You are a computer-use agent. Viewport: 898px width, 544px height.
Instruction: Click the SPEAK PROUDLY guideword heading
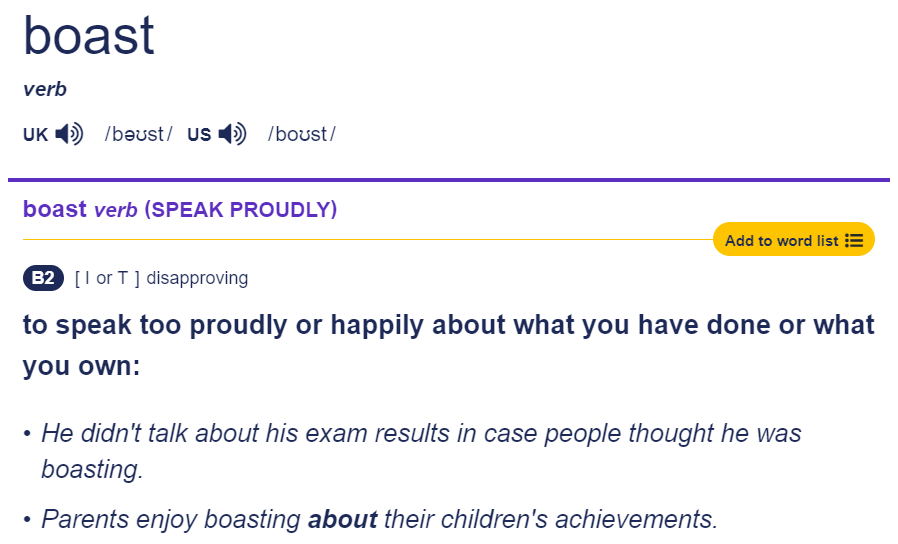coord(241,210)
